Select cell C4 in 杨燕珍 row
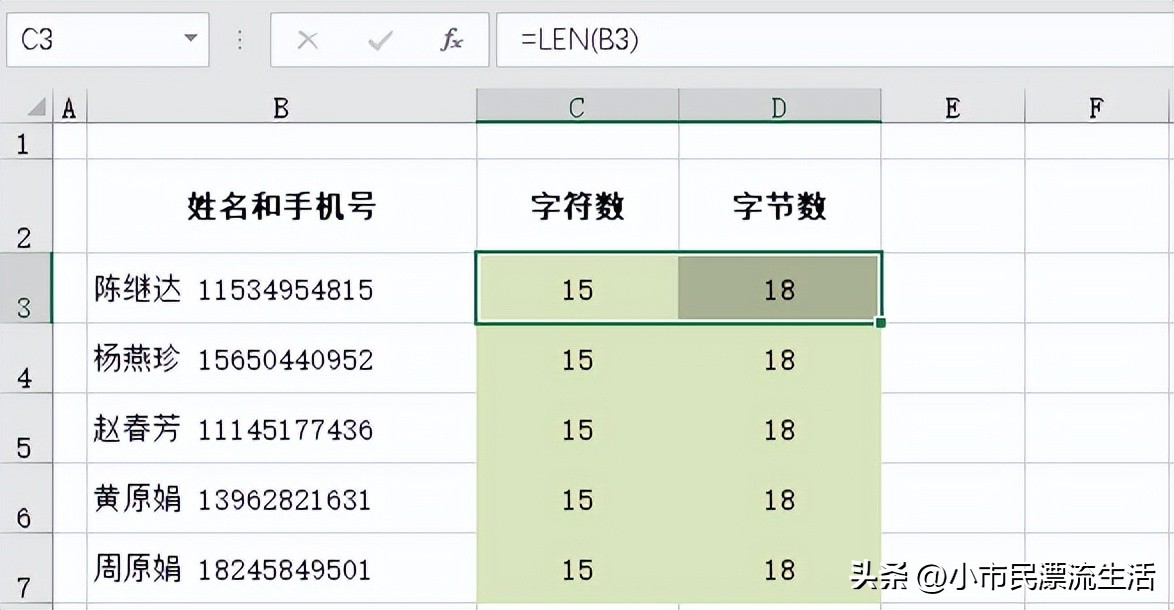The image size is (1174, 610). pos(577,358)
